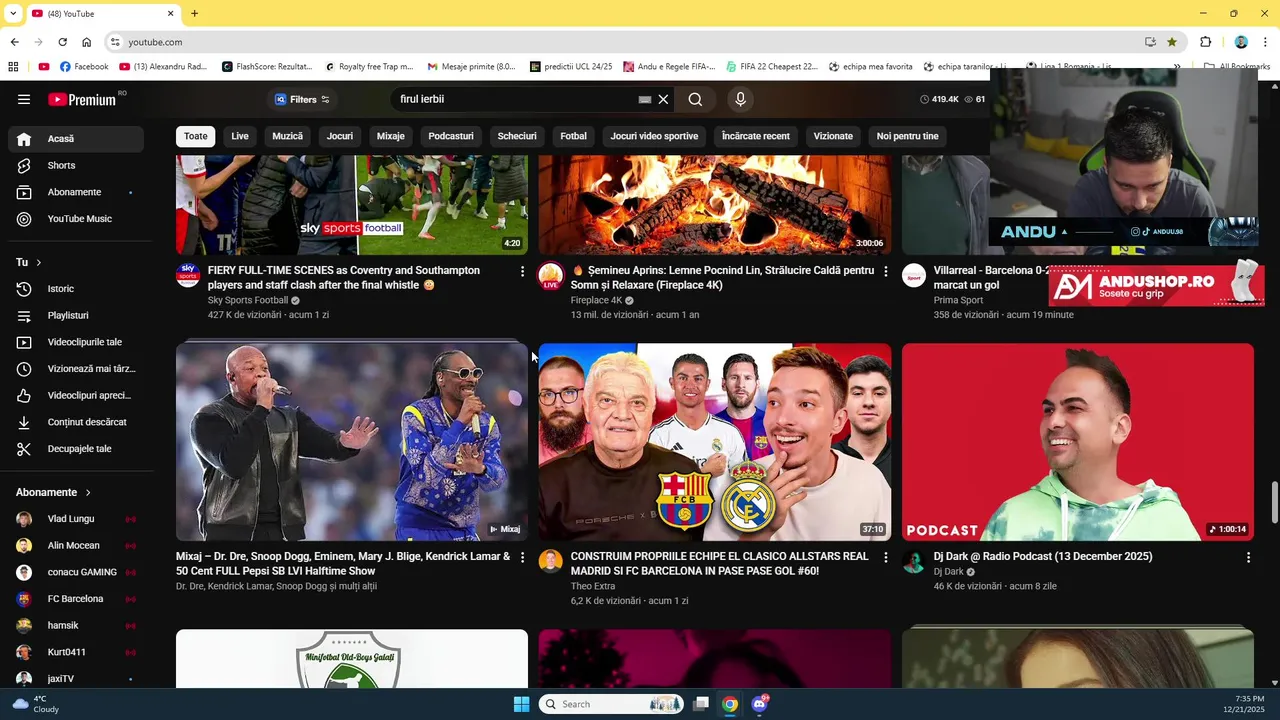Click the taskbar Search box
Image resolution: width=1280 pixels, height=720 pixels.
click(611, 704)
